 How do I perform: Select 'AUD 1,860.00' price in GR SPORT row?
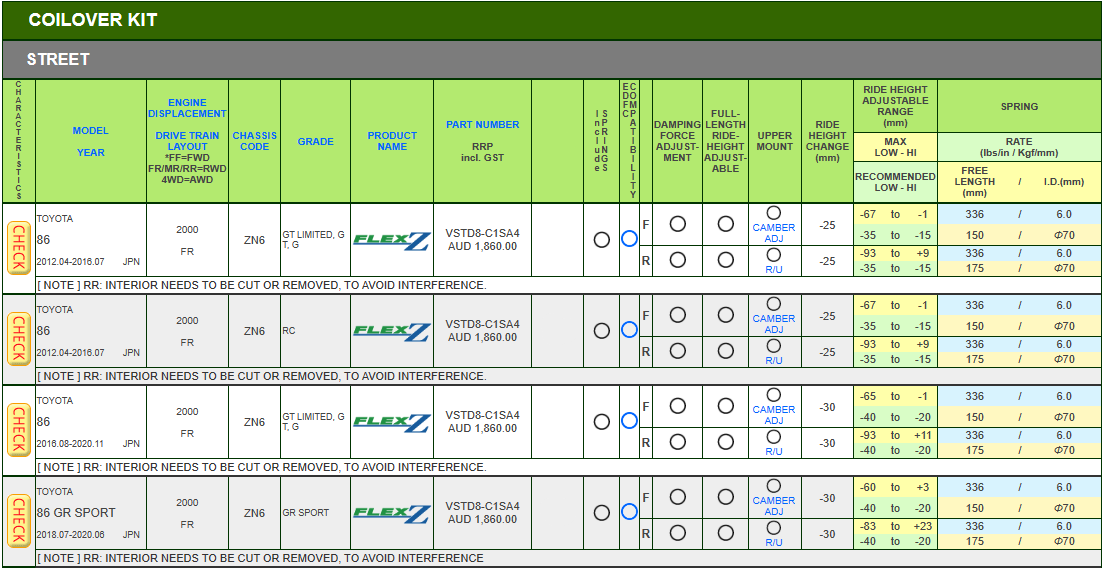(x=482, y=519)
